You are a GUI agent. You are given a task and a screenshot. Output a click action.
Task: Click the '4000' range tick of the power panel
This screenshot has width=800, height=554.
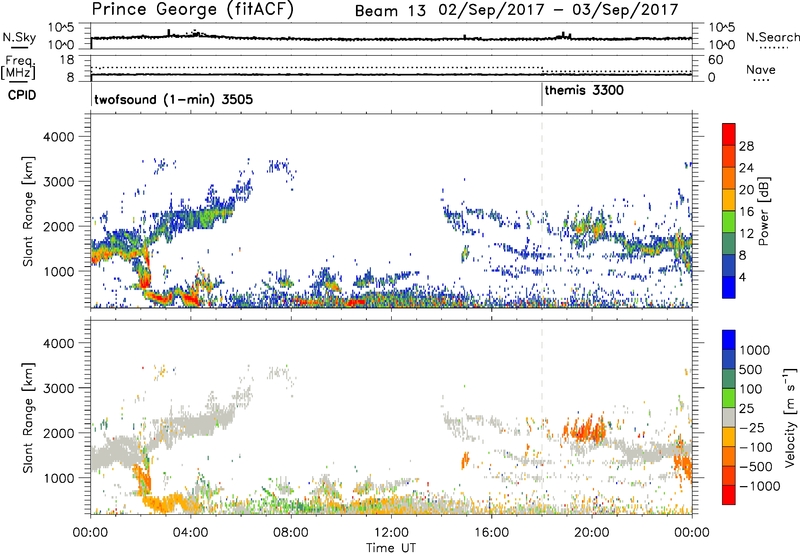(x=59, y=137)
